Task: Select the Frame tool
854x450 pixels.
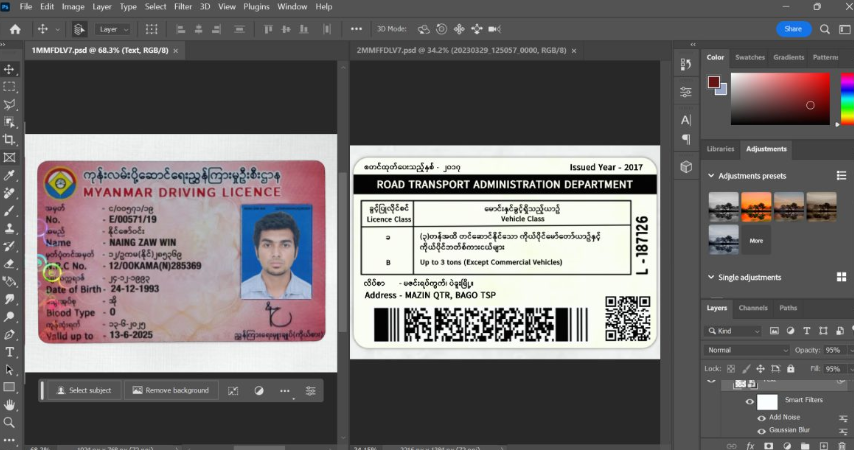Action: tap(9, 157)
